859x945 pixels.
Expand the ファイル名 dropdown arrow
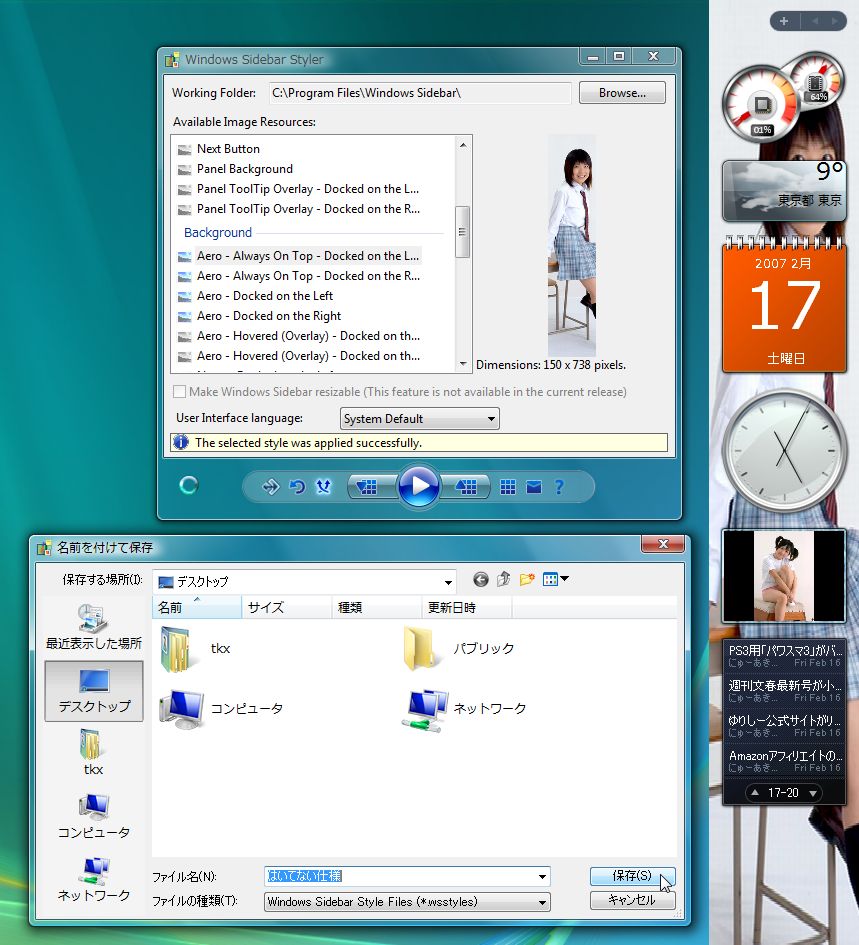(542, 876)
